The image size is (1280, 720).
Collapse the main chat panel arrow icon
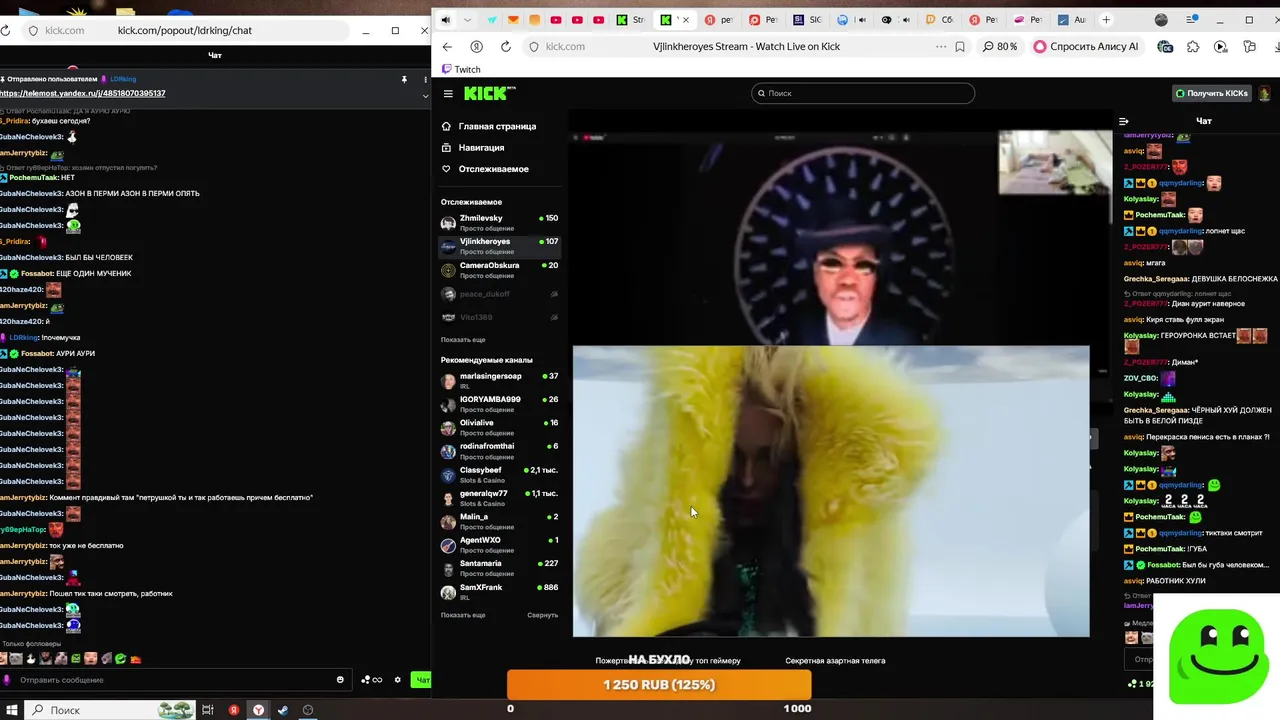pos(1124,121)
